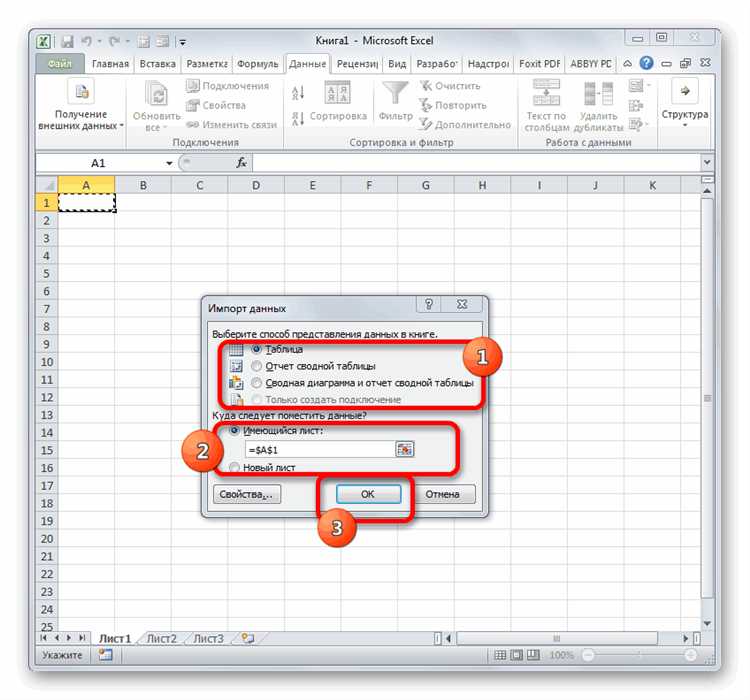Select row header 5
The width and height of the screenshot is (750, 700).
tap(46, 273)
